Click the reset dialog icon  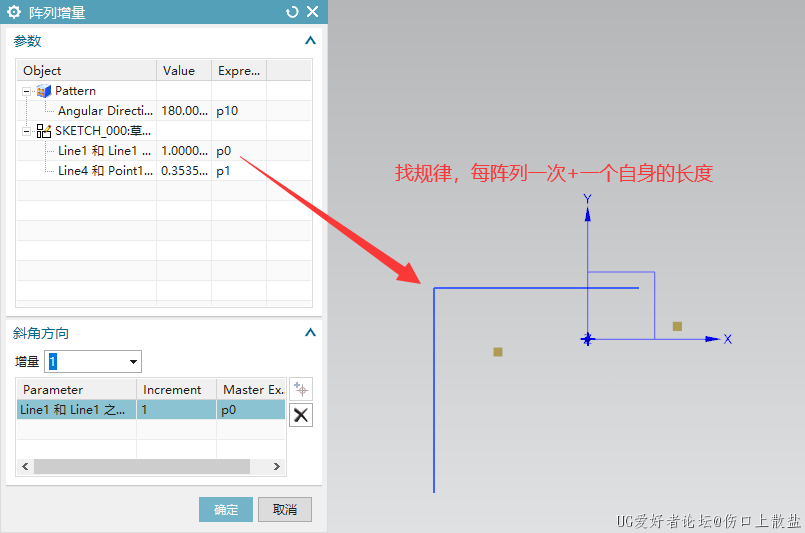pyautogui.click(x=292, y=12)
